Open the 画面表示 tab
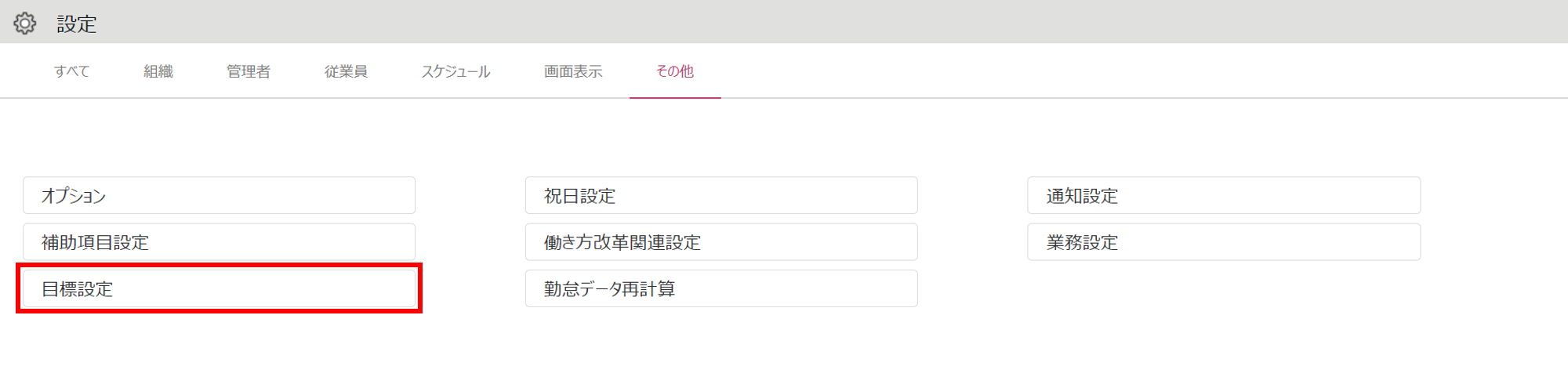The height and width of the screenshot is (384, 1568). (573, 71)
